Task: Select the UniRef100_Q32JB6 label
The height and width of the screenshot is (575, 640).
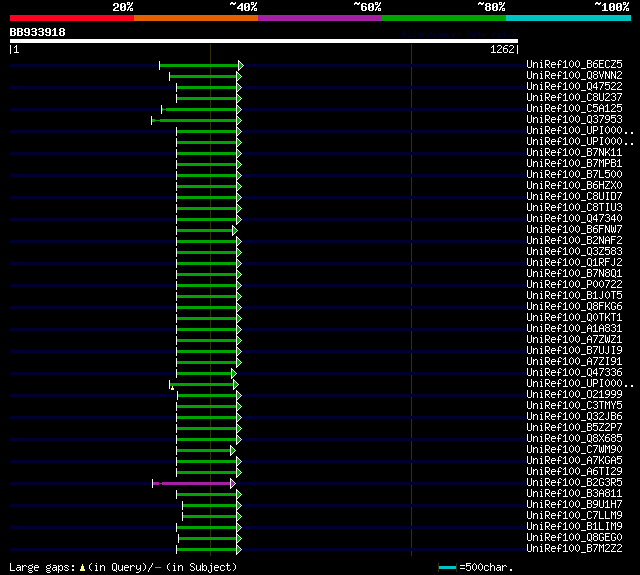Action: click(x=574, y=417)
